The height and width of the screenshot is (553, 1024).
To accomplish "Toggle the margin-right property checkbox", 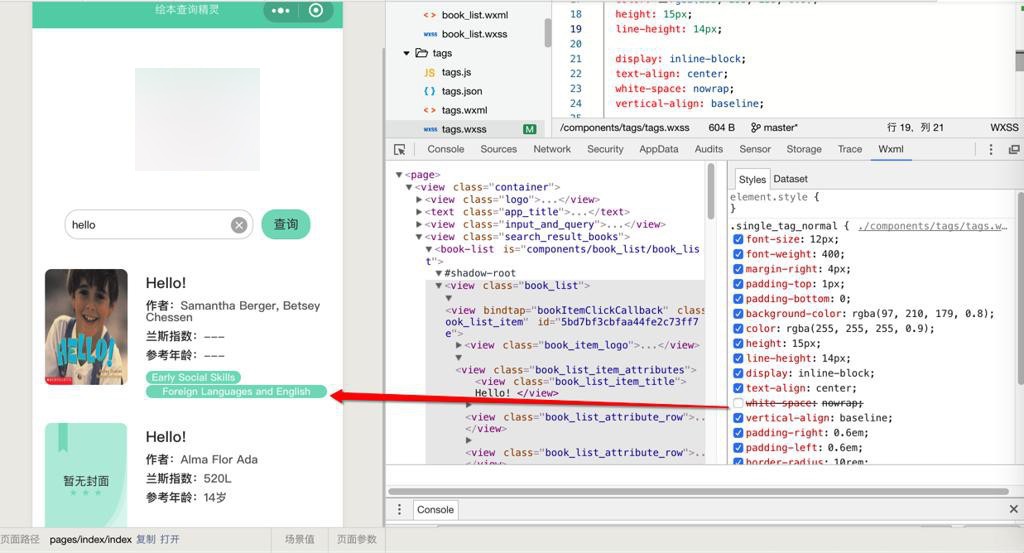I will click(738, 269).
